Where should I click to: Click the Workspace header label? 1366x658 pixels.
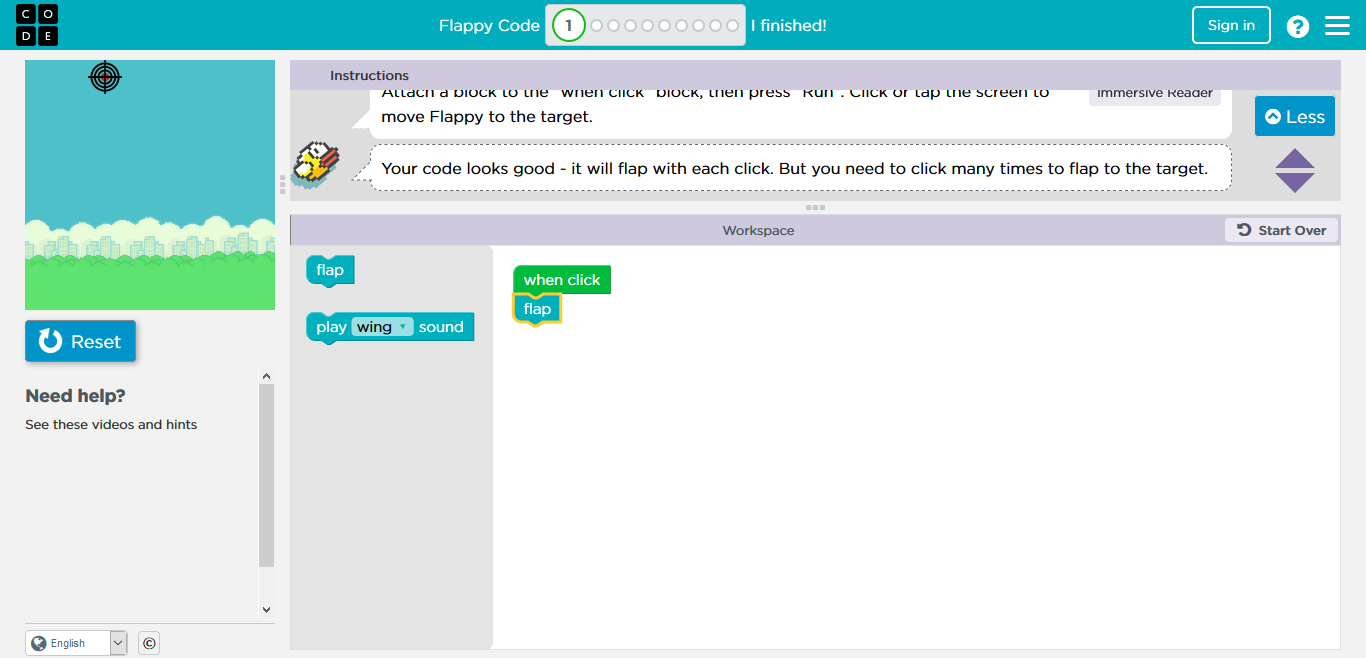coord(758,230)
